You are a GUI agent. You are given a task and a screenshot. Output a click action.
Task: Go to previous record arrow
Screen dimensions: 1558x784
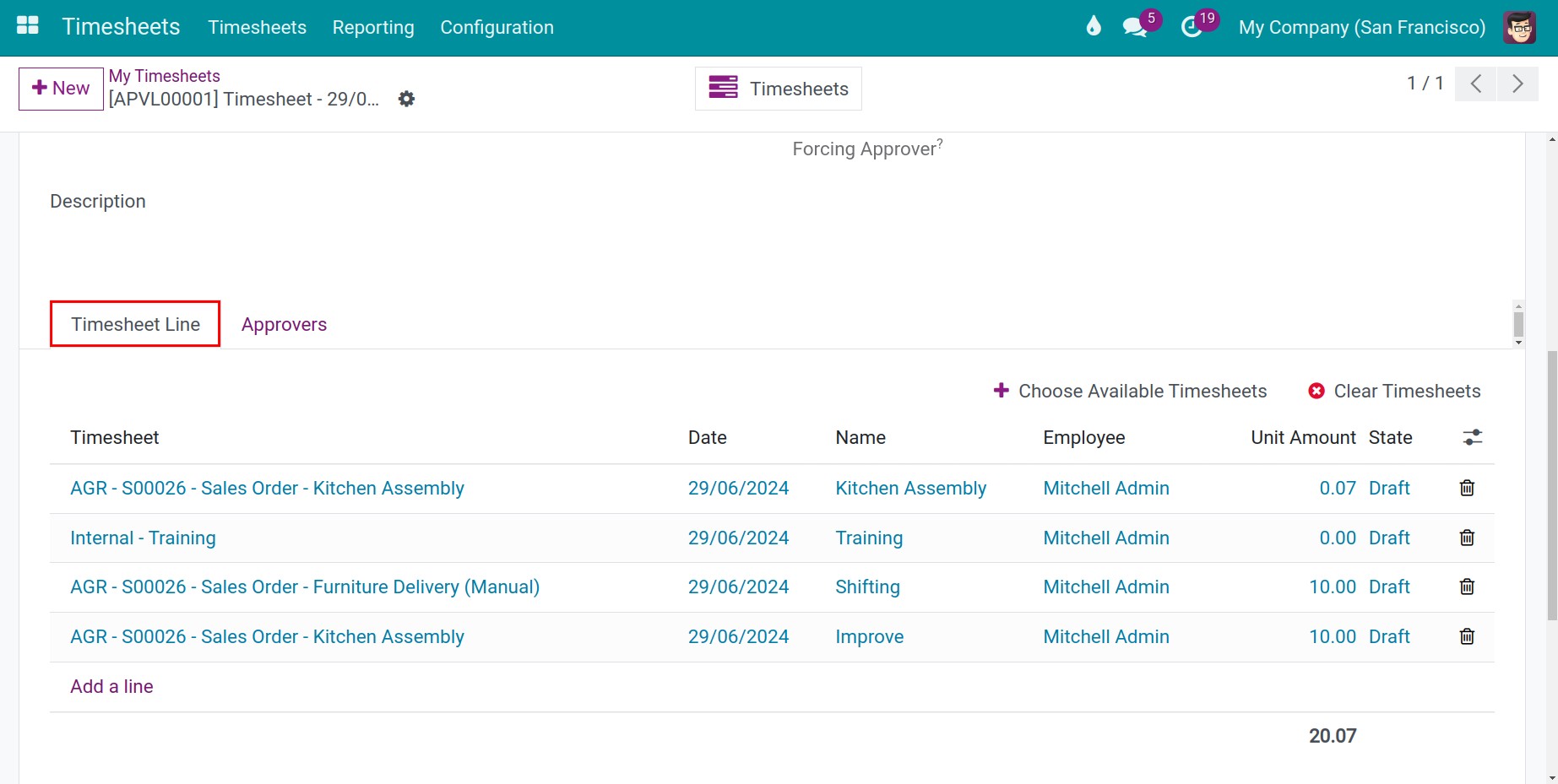[x=1476, y=84]
